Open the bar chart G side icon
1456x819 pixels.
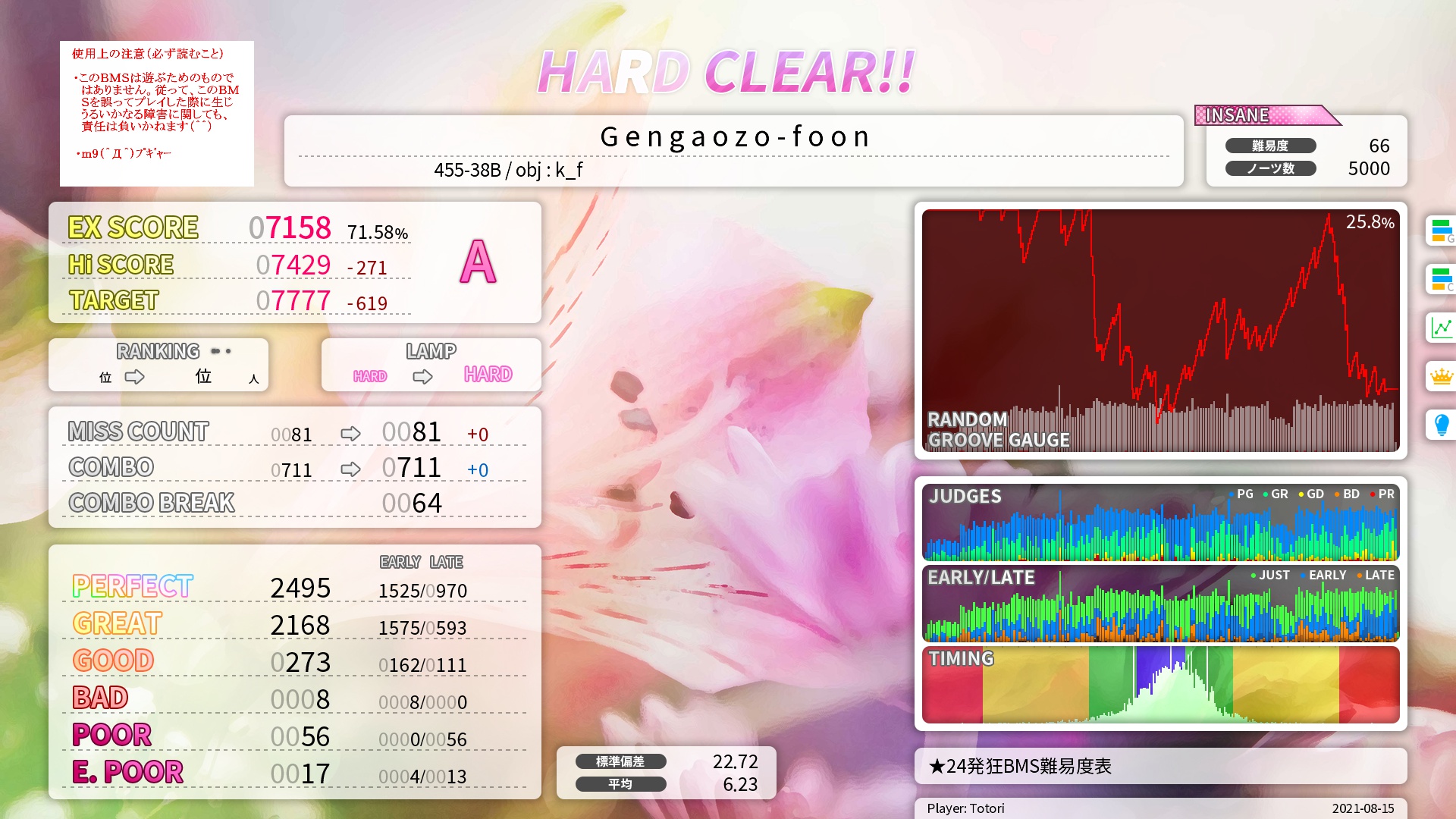coord(1441,231)
